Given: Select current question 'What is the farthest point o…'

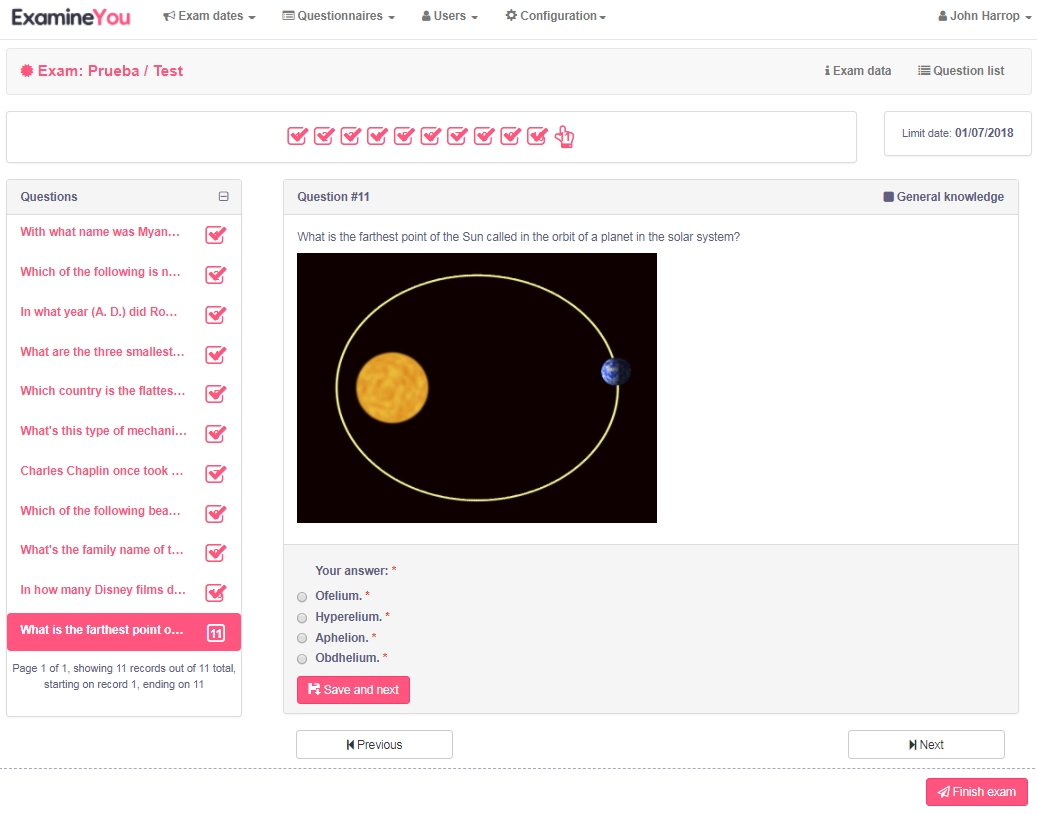Looking at the screenshot, I should click(124, 632).
